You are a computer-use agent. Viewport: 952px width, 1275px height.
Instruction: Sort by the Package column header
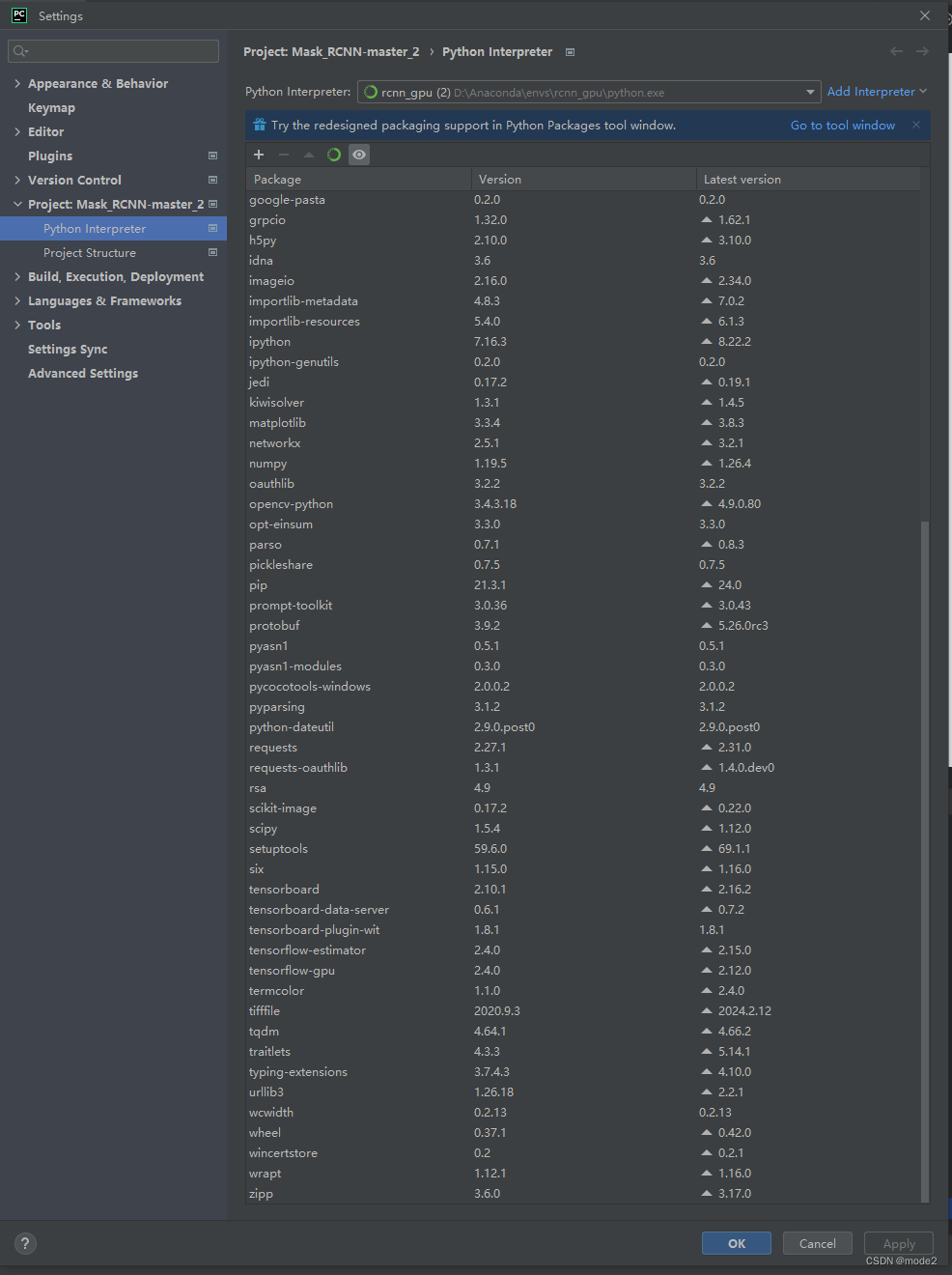pyautogui.click(x=358, y=179)
